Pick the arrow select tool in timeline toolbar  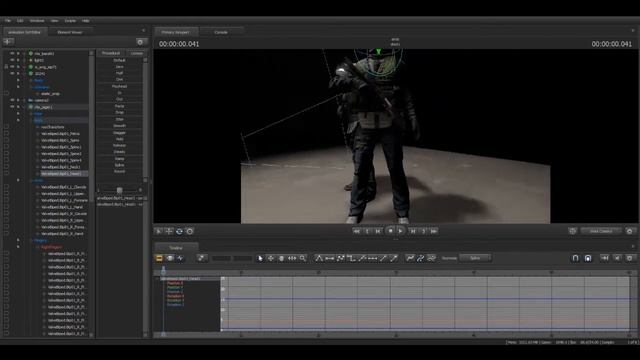tap(260, 258)
